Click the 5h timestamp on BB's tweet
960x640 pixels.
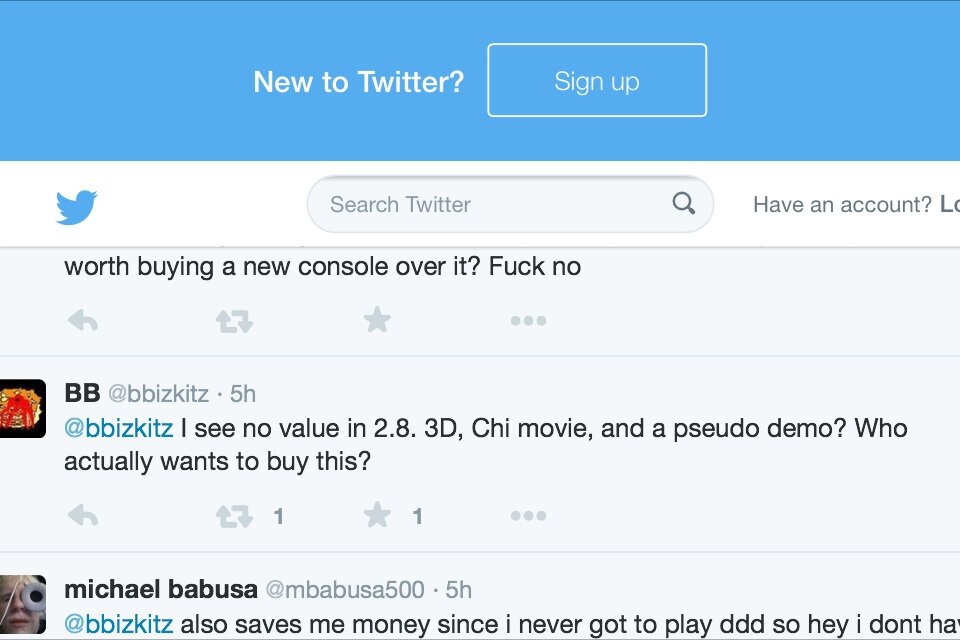pyautogui.click(x=243, y=393)
